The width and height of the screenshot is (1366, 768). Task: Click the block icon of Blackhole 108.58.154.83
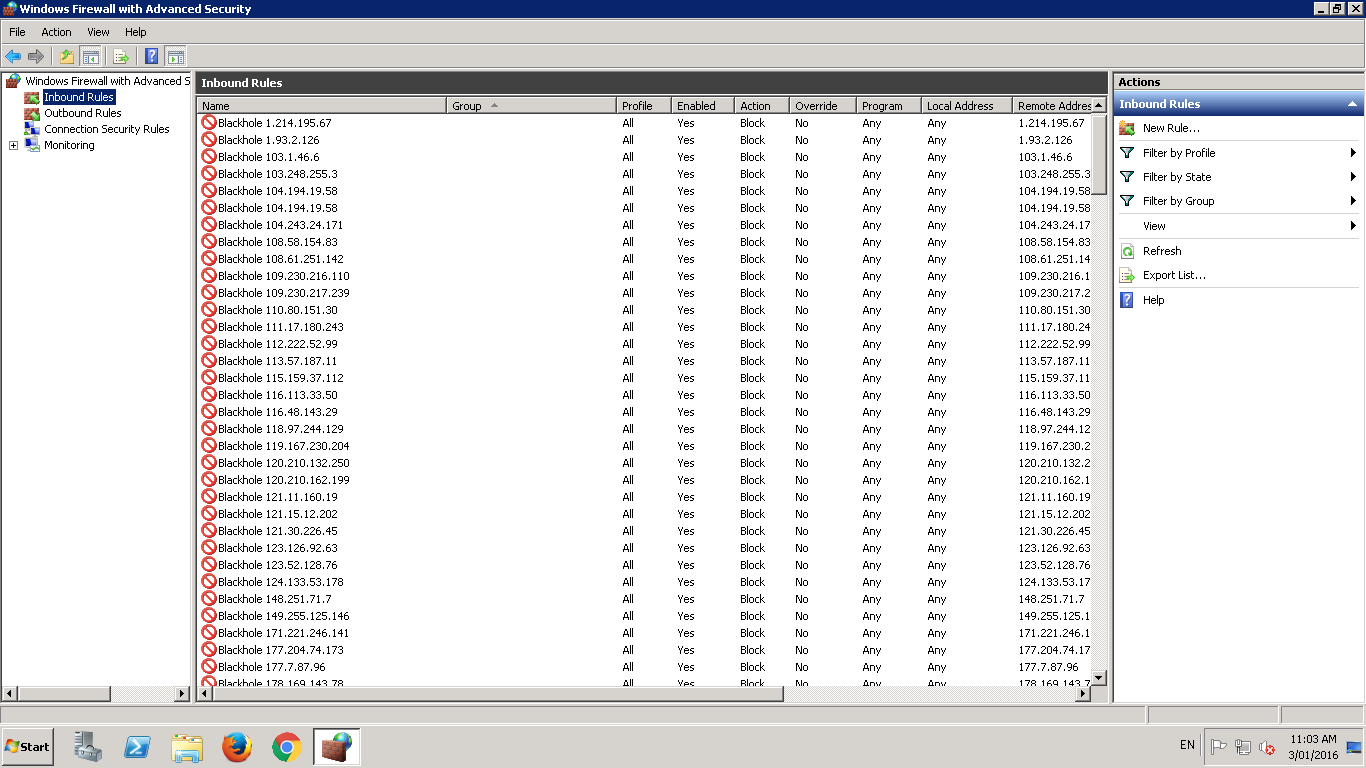click(209, 241)
